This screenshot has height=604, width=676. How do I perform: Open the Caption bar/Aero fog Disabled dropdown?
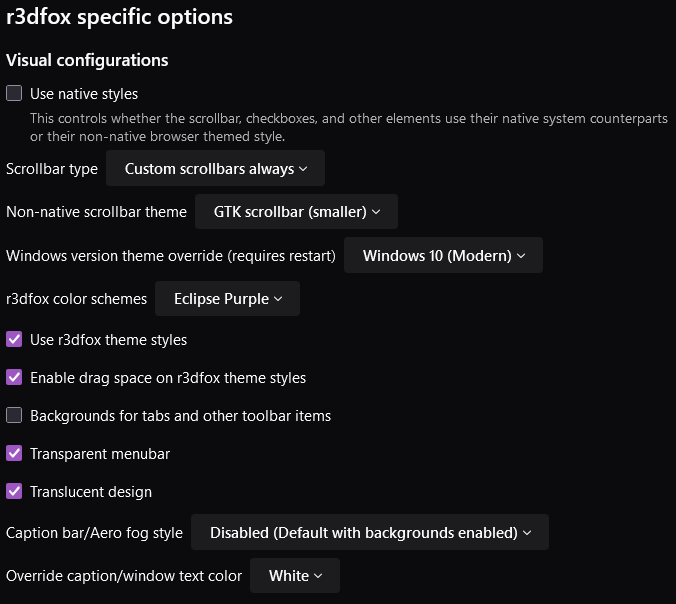pyautogui.click(x=370, y=533)
